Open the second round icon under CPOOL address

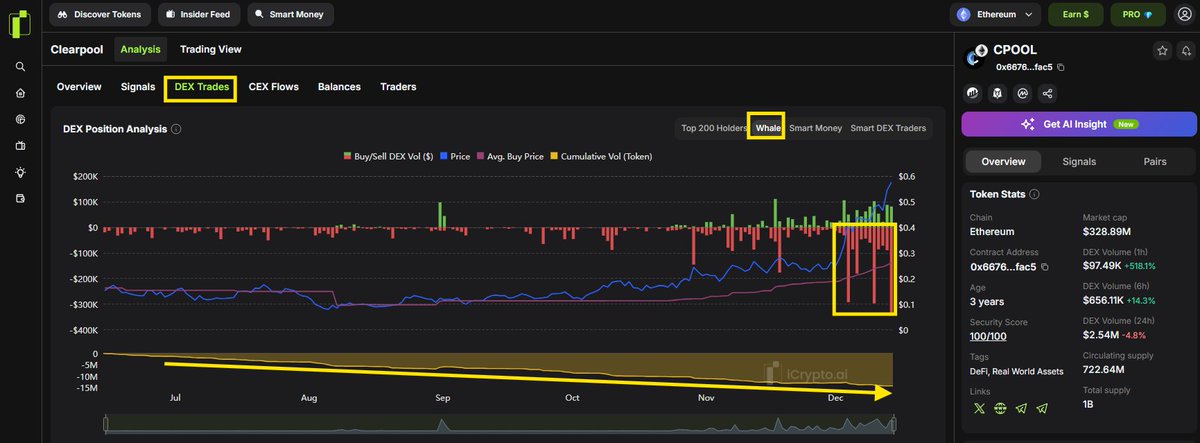tap(997, 93)
